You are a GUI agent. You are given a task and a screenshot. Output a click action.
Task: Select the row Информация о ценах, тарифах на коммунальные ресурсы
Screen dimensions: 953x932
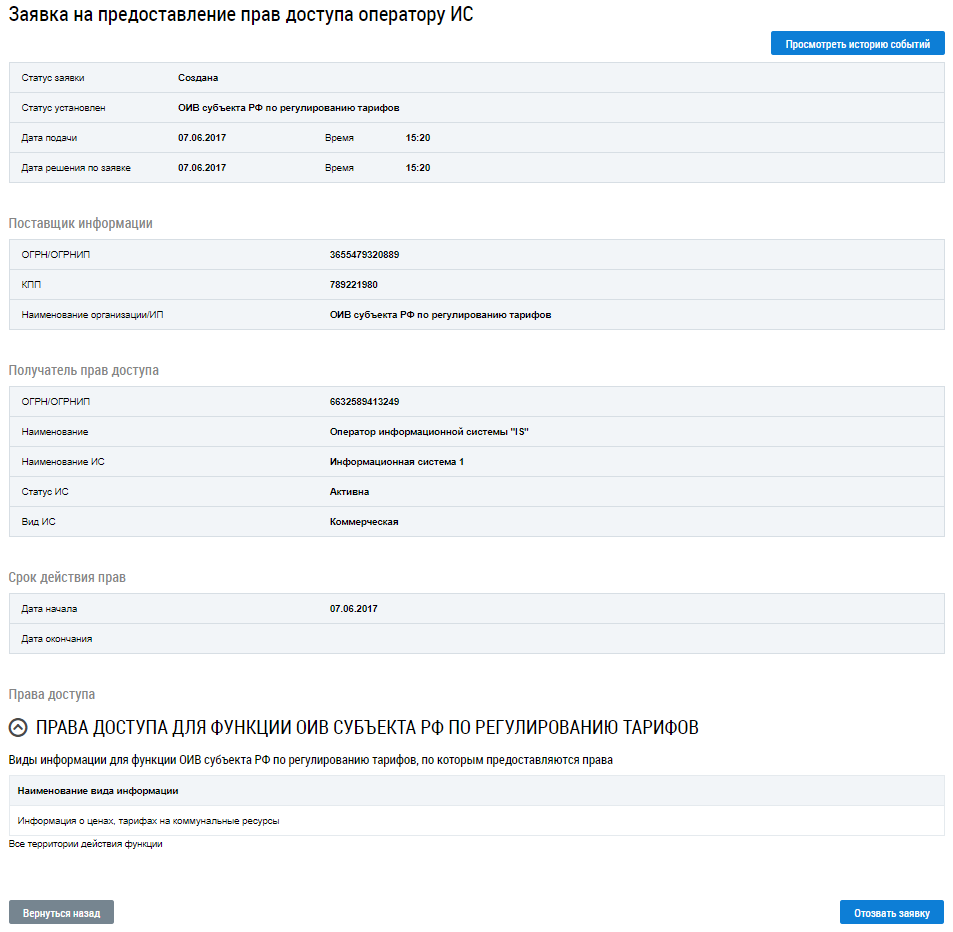pos(476,821)
